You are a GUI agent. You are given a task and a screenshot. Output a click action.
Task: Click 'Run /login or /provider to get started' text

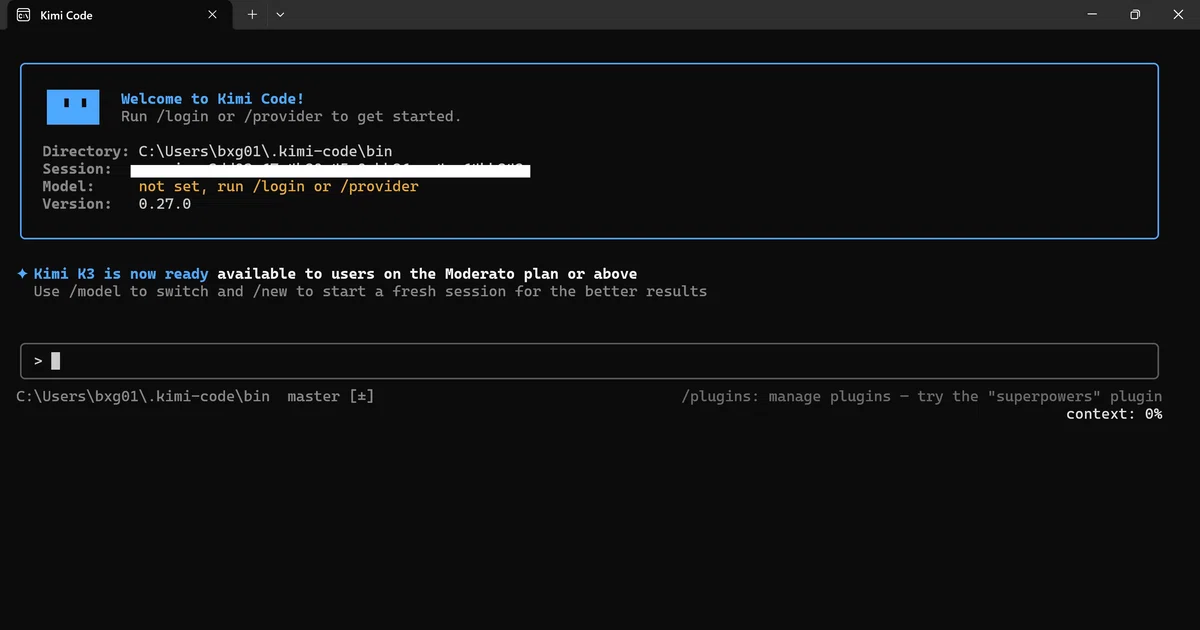(x=291, y=117)
